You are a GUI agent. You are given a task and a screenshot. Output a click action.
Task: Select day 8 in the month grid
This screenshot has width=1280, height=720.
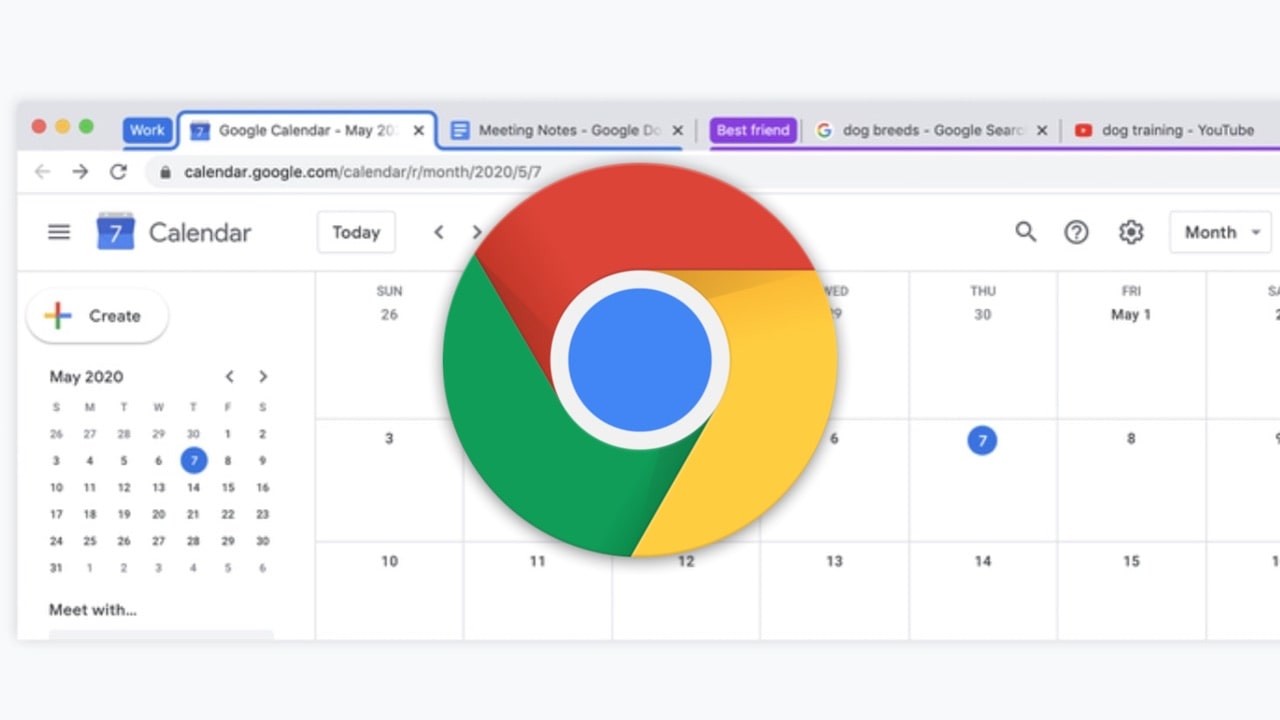pos(1131,438)
